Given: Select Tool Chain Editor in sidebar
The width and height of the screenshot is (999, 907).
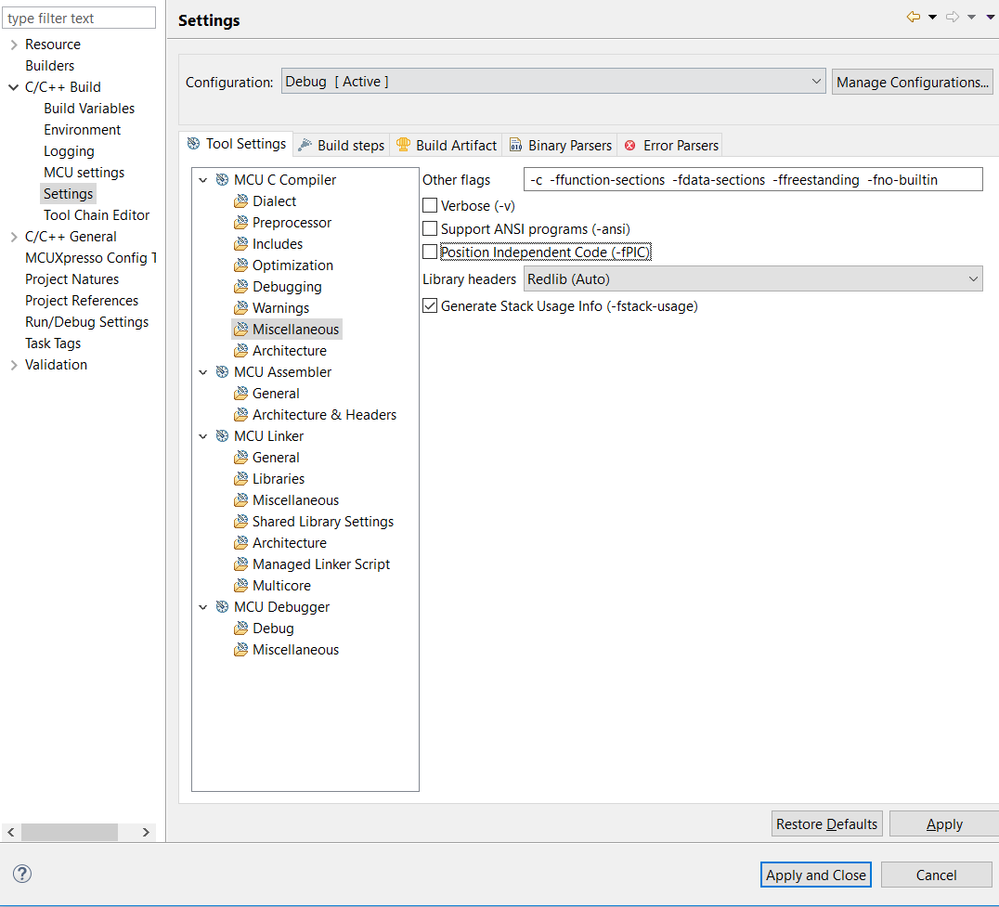Looking at the screenshot, I should pos(96,215).
